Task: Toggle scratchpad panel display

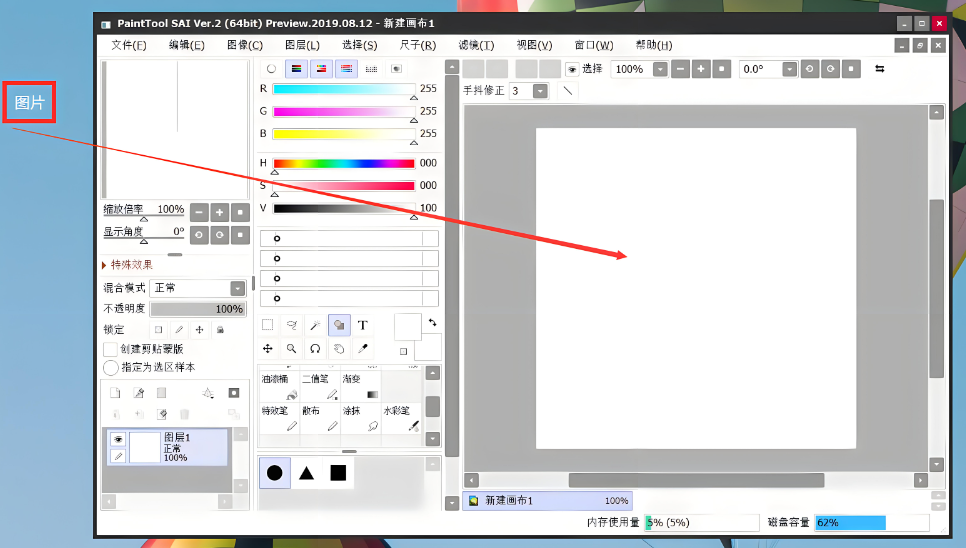Action: coord(396,68)
